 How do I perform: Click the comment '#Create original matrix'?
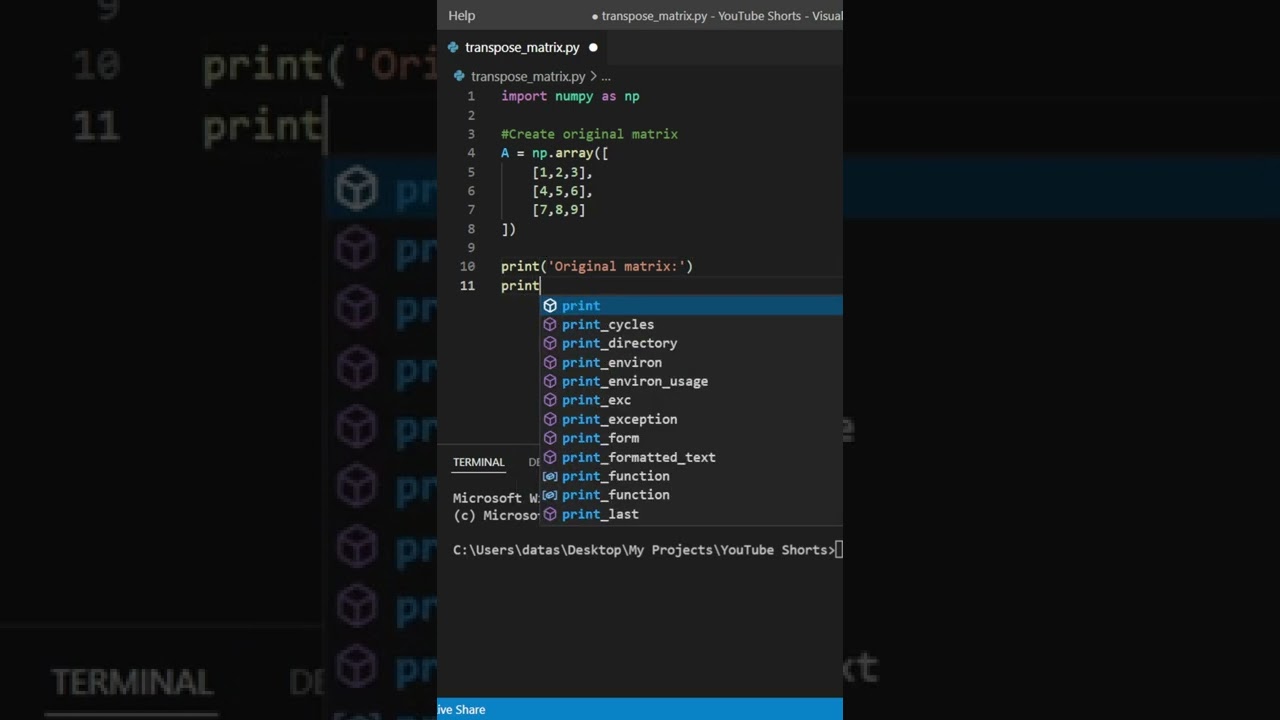[589, 134]
